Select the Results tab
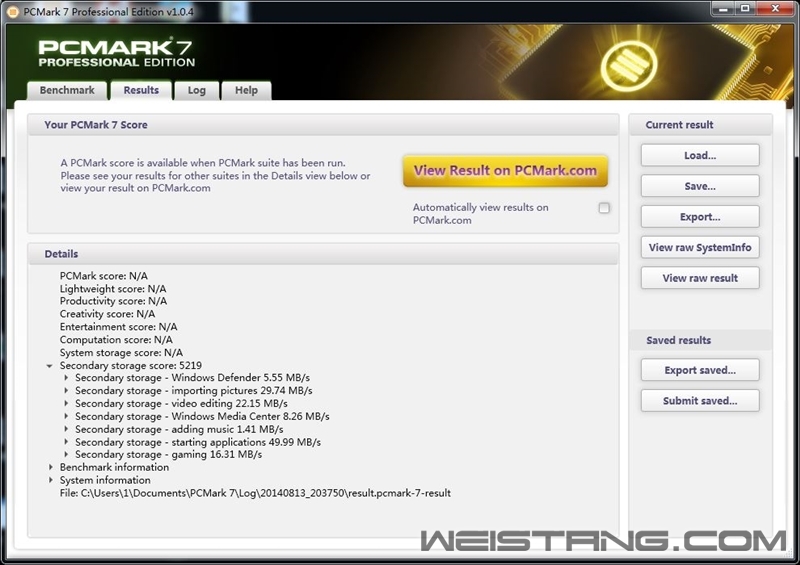Screen dimensions: 800x565 (141, 90)
